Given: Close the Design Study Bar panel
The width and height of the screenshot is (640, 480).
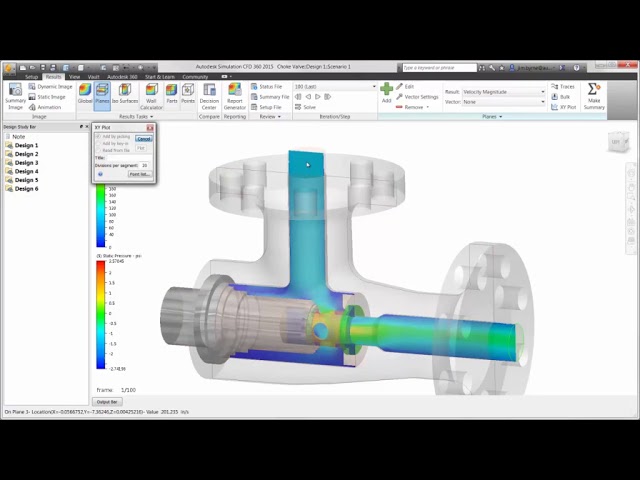Looking at the screenshot, I should (87, 127).
